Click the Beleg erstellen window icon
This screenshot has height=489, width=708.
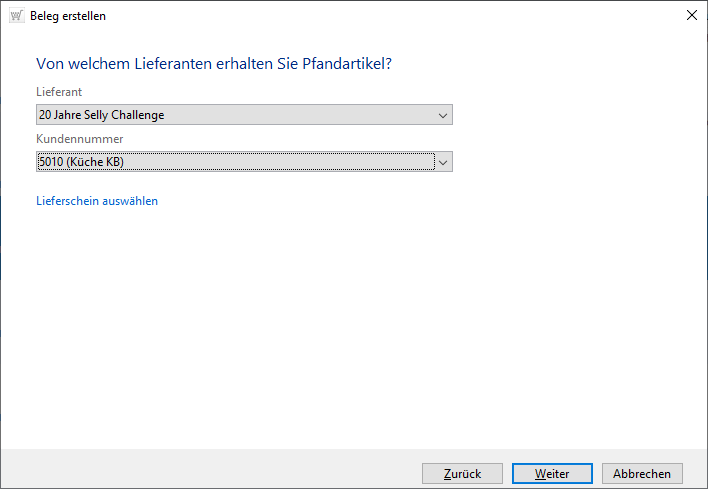tap(16, 15)
